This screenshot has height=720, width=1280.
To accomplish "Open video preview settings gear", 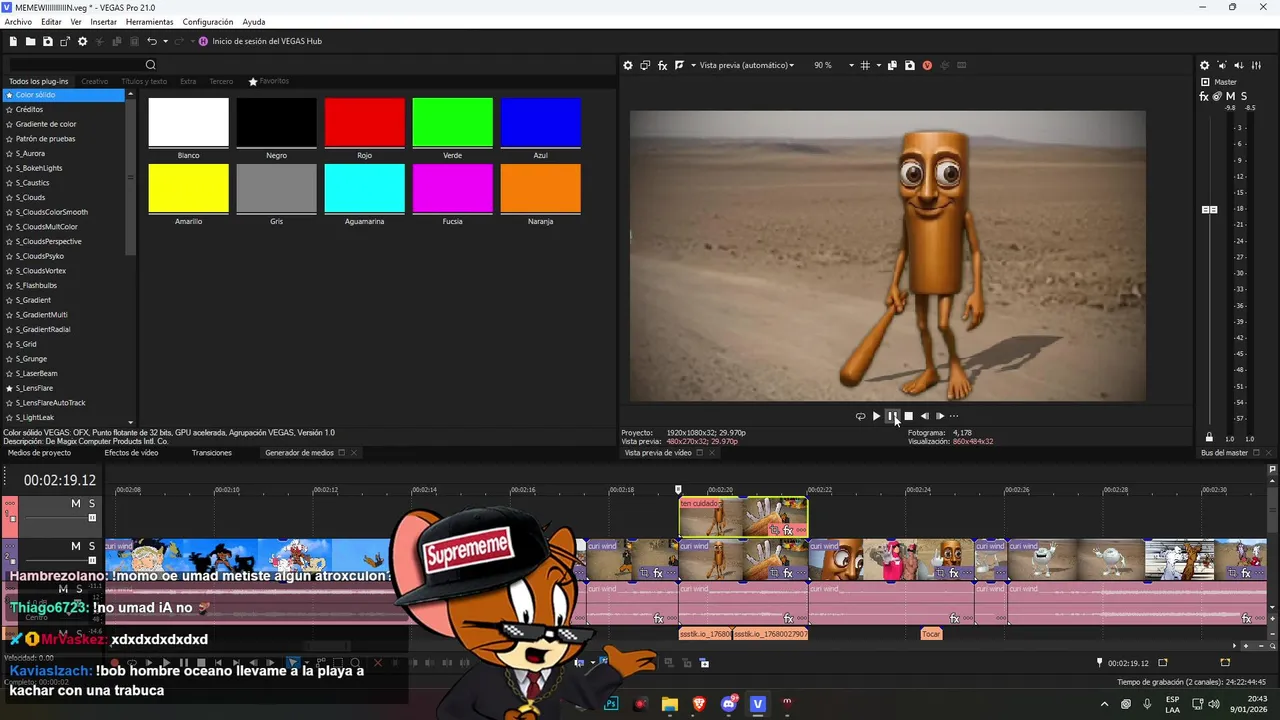I will 628,65.
